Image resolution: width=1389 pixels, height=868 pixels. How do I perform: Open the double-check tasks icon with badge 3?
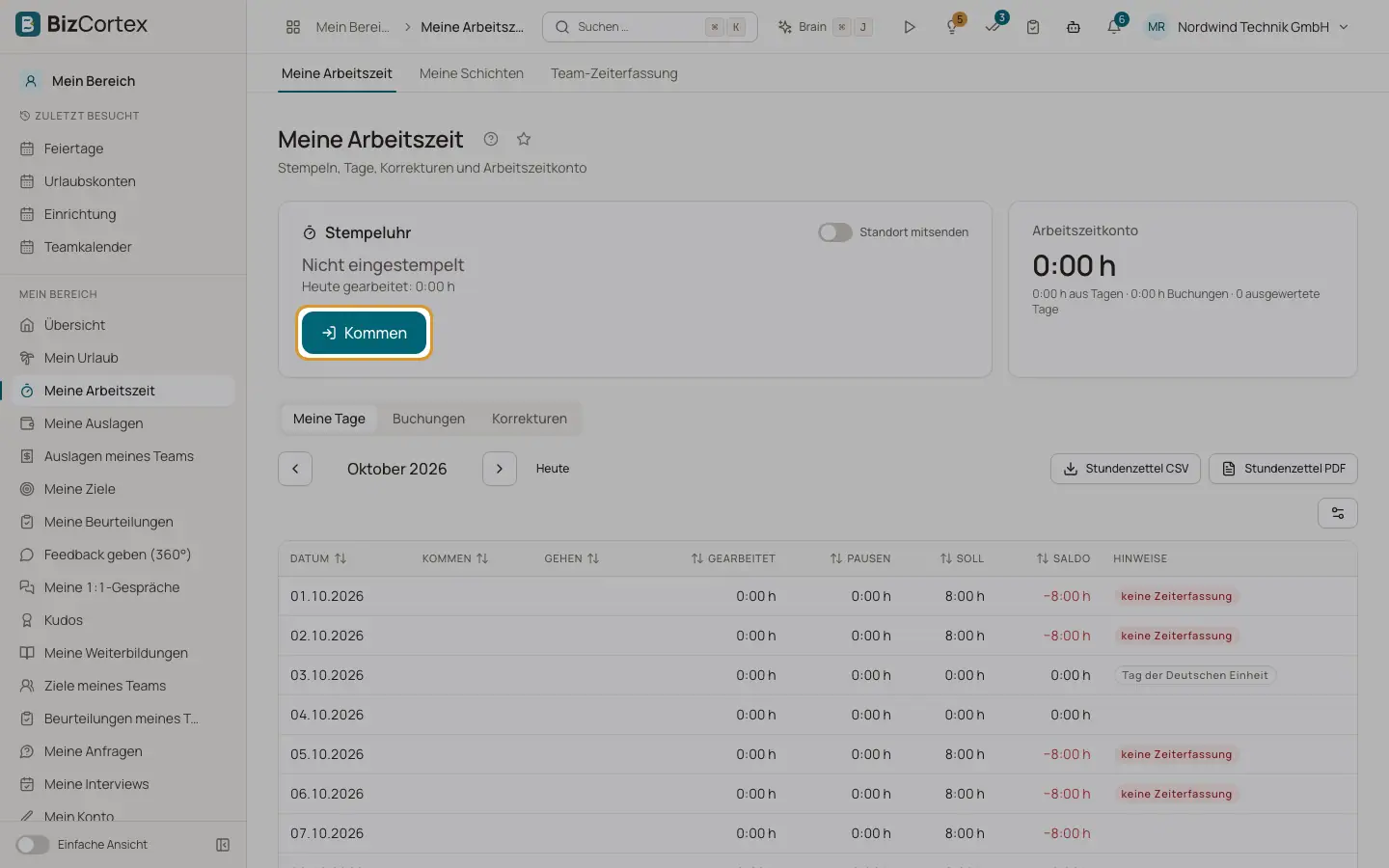click(994, 26)
